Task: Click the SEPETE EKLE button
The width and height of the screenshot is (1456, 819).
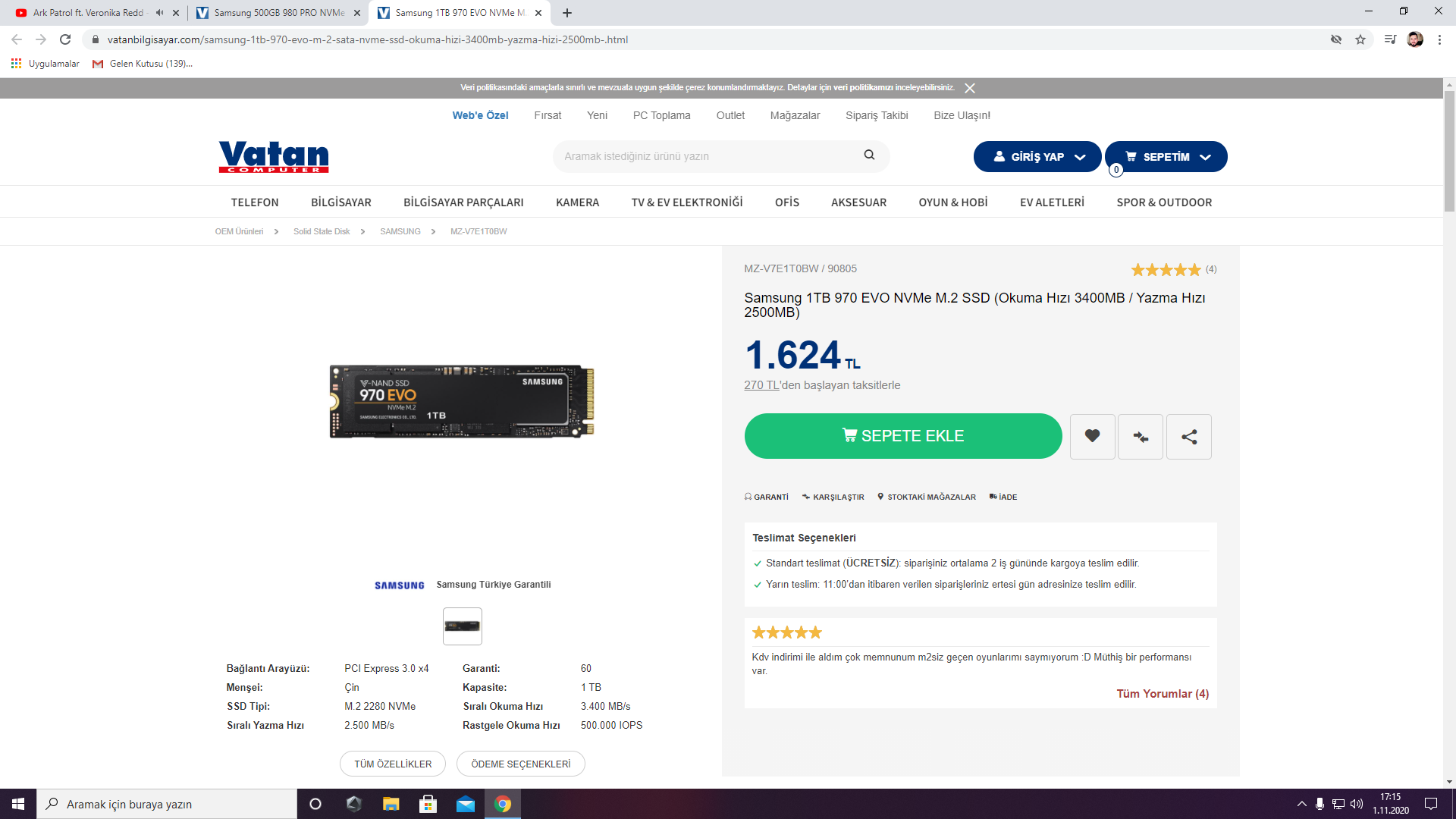Action: (902, 436)
